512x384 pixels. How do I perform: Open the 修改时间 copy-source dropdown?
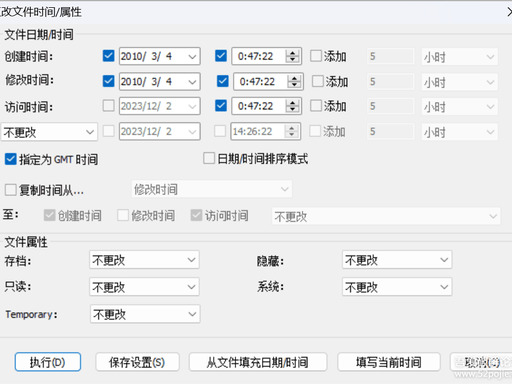(212, 189)
